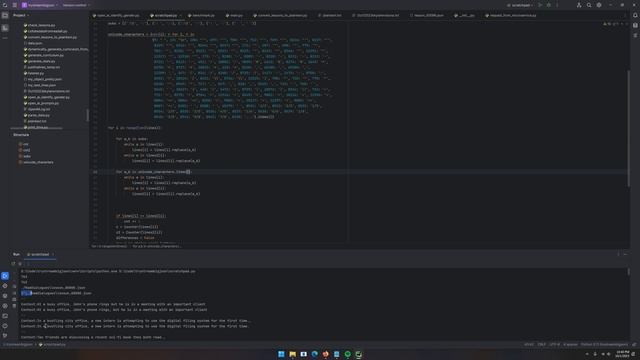The image size is (640, 360).
Task: Open IDE settings gear in title bar
Action: 599,5
